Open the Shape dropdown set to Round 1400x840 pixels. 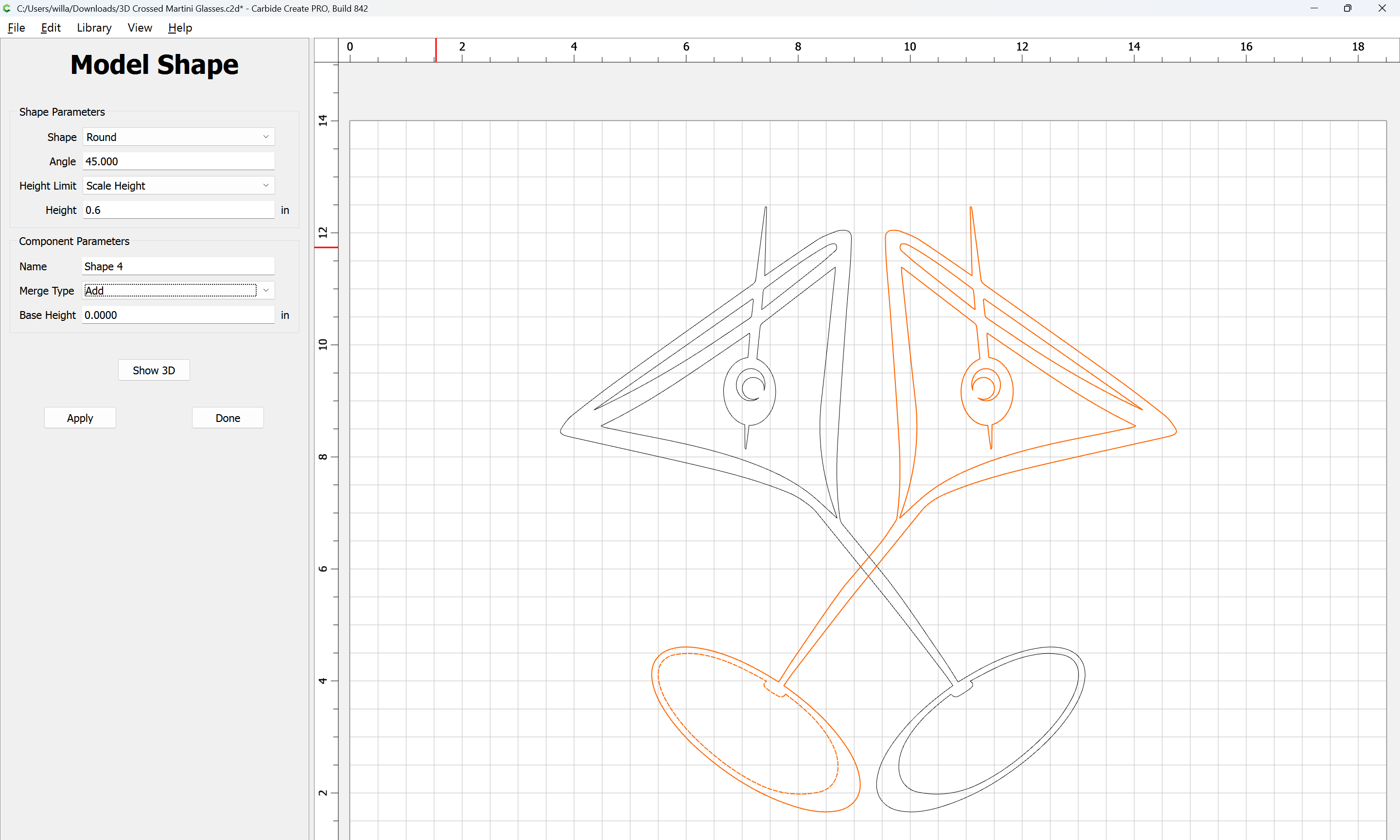(178, 137)
